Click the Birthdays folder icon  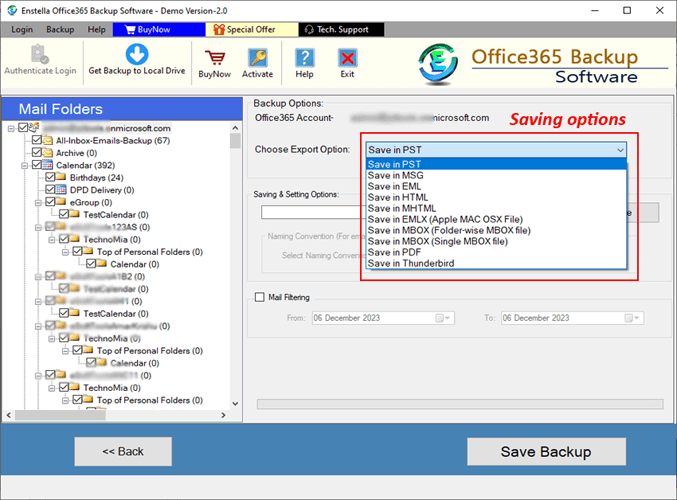pyautogui.click(x=61, y=177)
